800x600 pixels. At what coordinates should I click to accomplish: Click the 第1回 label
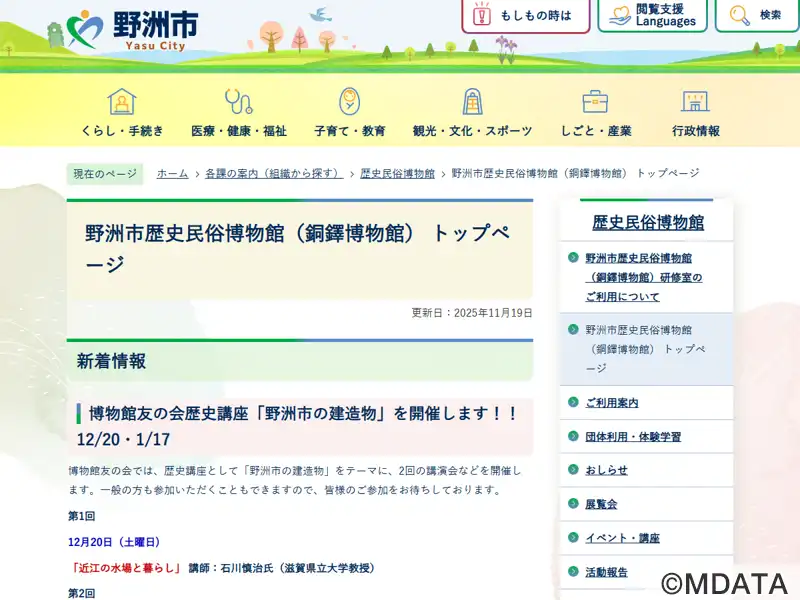point(82,516)
